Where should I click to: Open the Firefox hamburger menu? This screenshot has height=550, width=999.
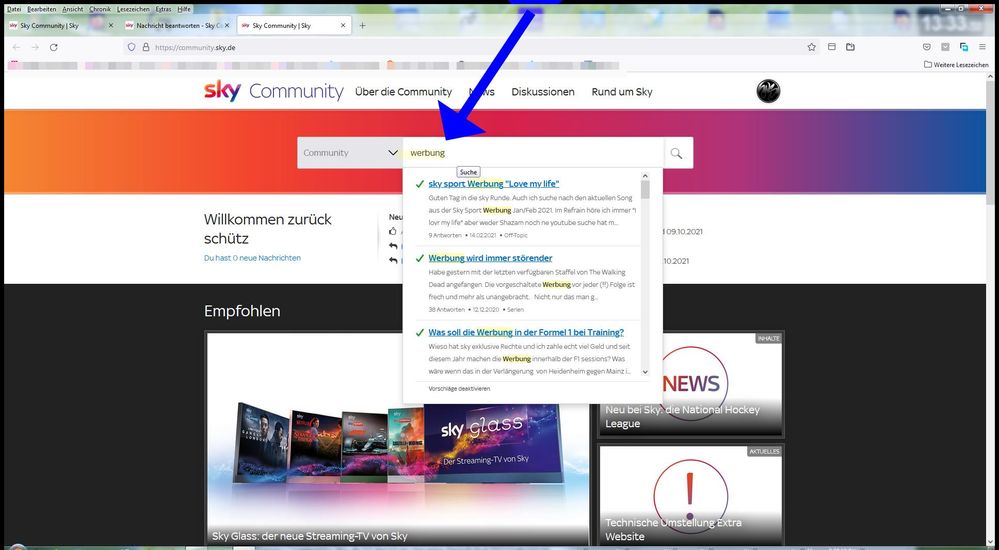pyautogui.click(x=982, y=47)
